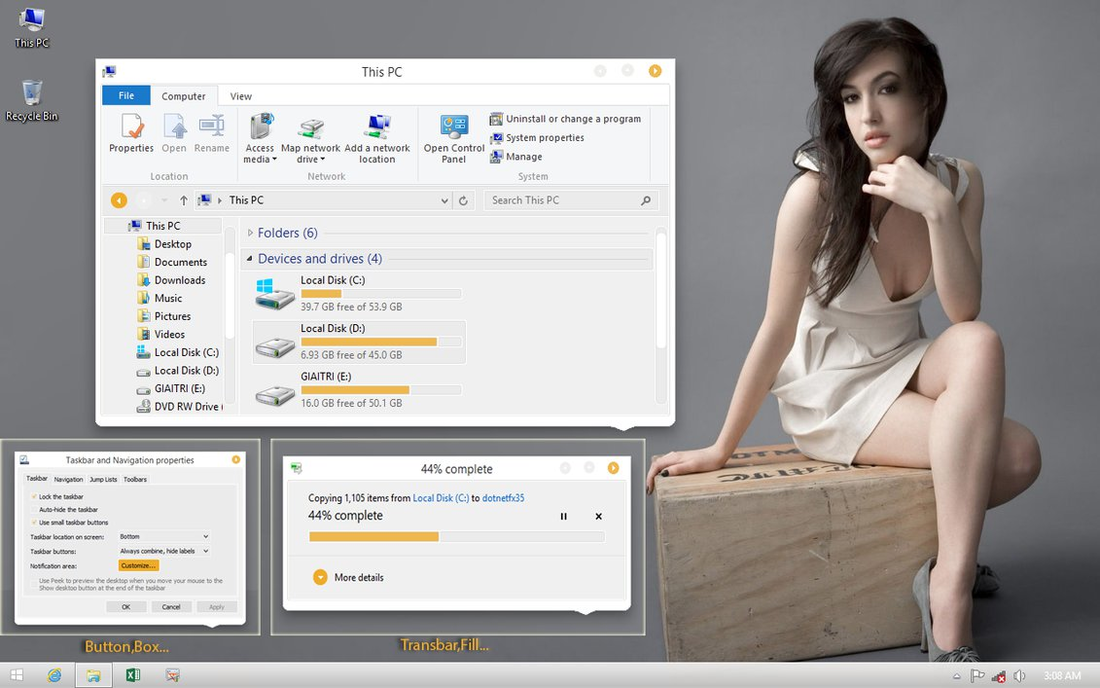Click the 3:08 AM taskbar clock

1062,676
